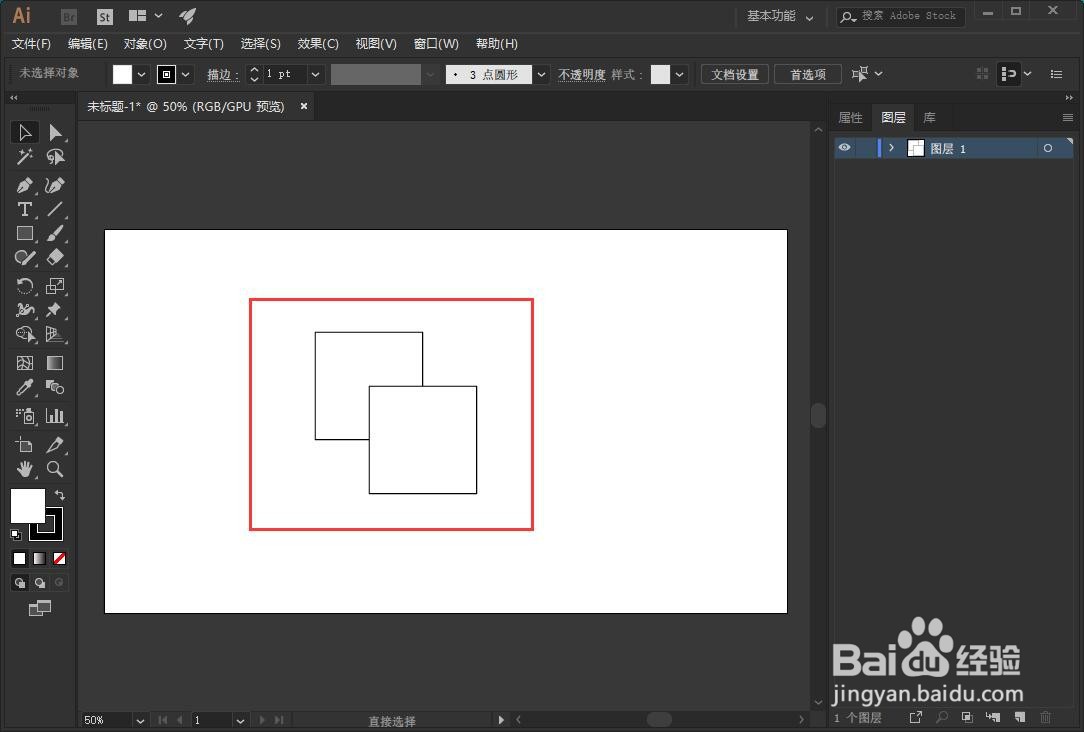The height and width of the screenshot is (732, 1084).
Task: Click the 首选项 button
Action: (807, 74)
